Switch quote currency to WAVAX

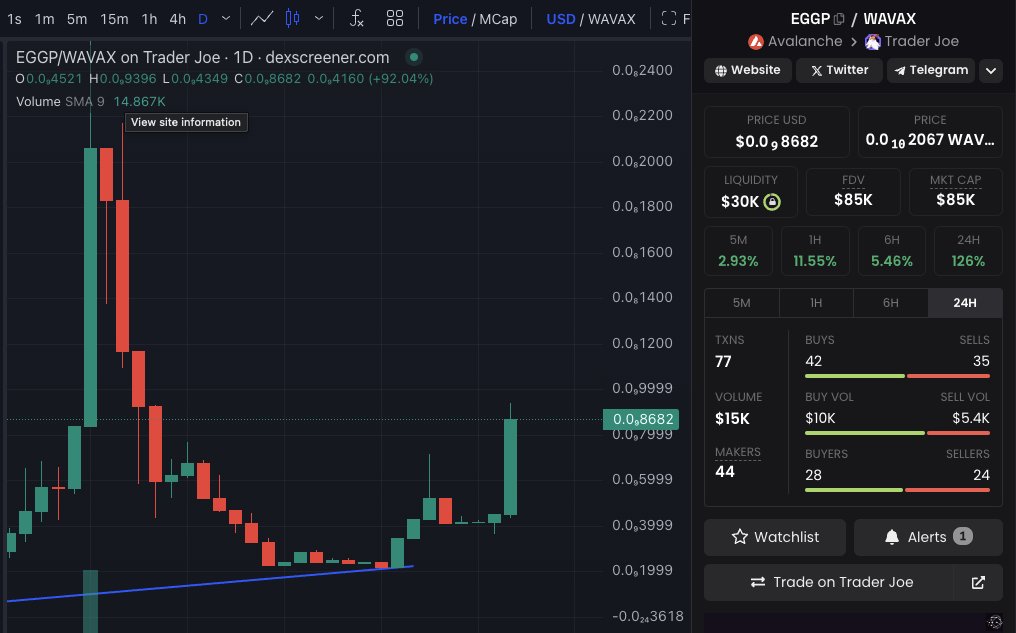[612, 19]
